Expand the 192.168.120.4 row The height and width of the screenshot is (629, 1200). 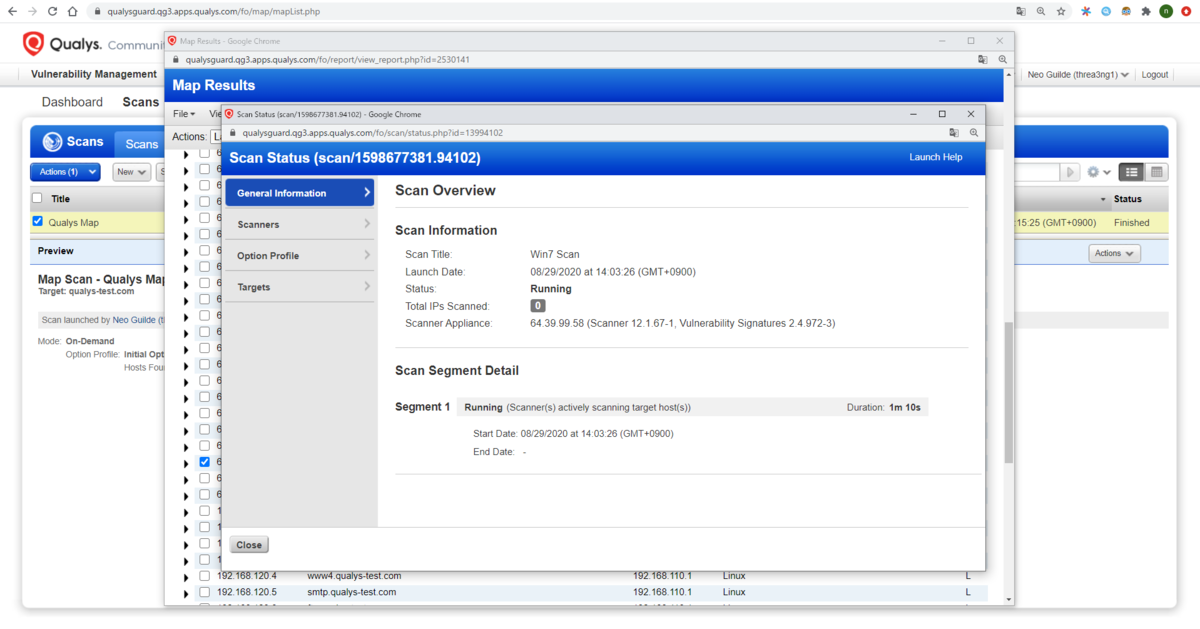point(186,576)
